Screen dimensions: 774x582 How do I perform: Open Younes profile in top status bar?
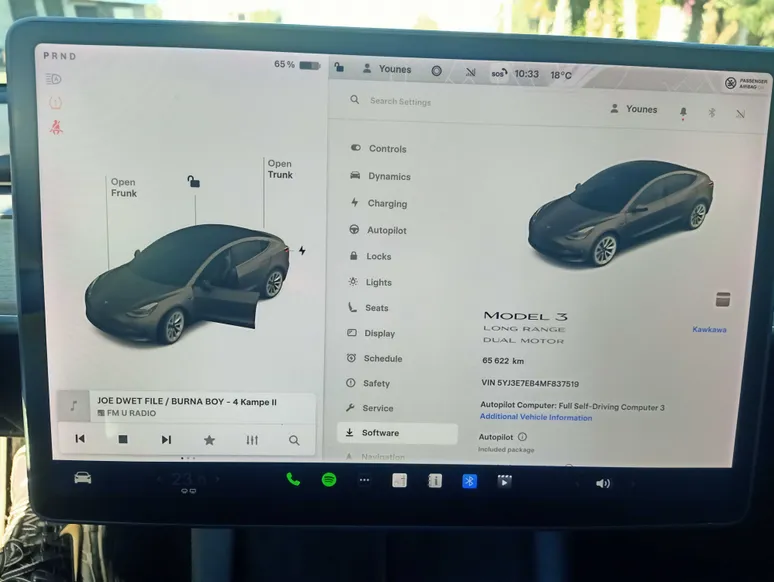[387, 69]
